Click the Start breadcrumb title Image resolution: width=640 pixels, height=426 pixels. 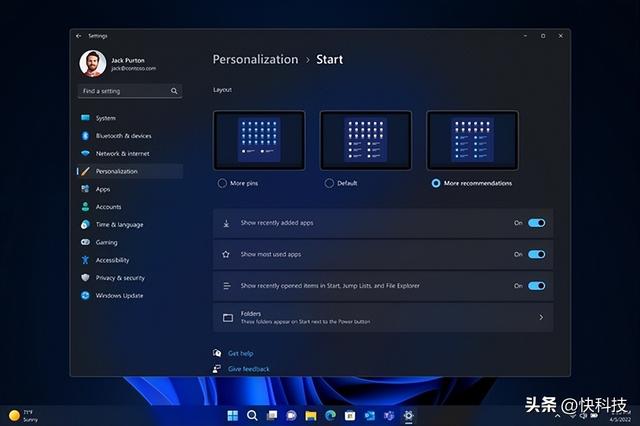330,60
